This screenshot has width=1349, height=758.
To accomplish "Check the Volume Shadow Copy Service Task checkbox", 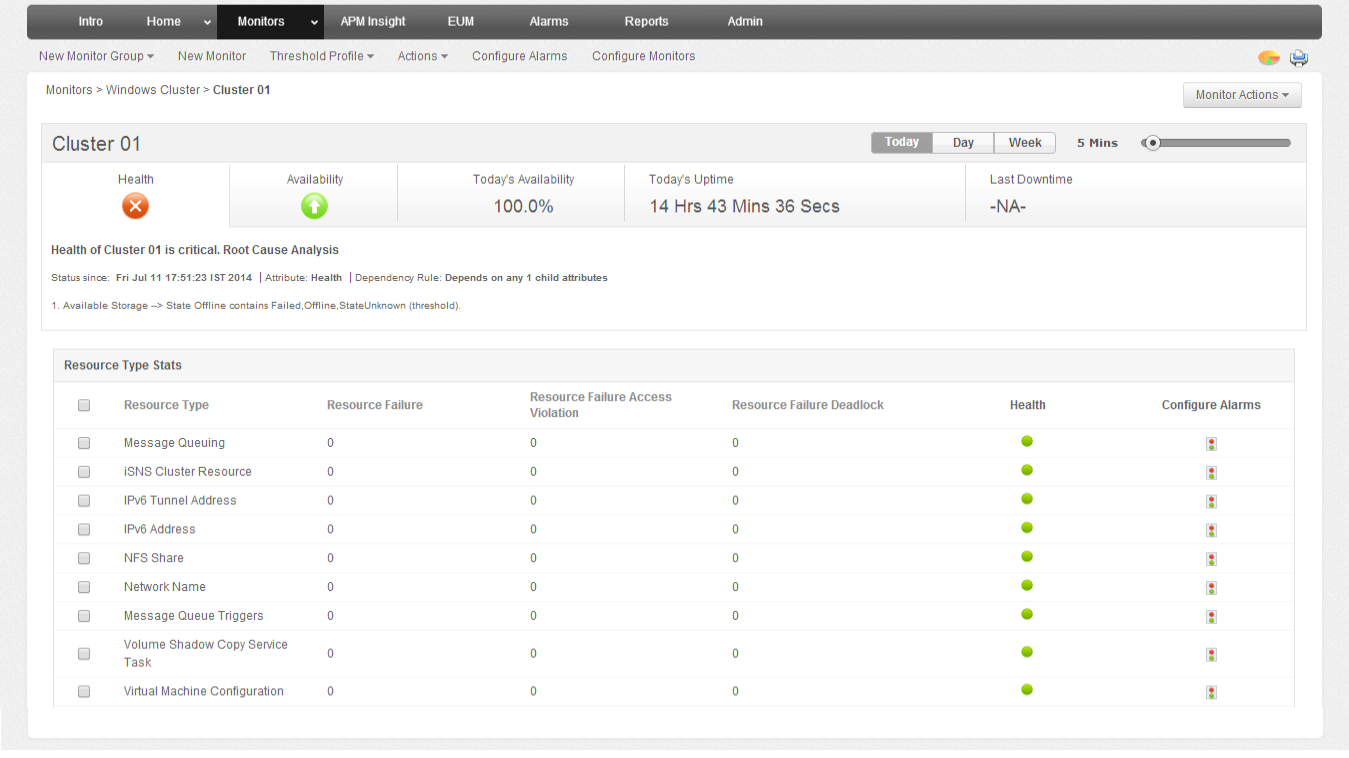I will point(84,654).
